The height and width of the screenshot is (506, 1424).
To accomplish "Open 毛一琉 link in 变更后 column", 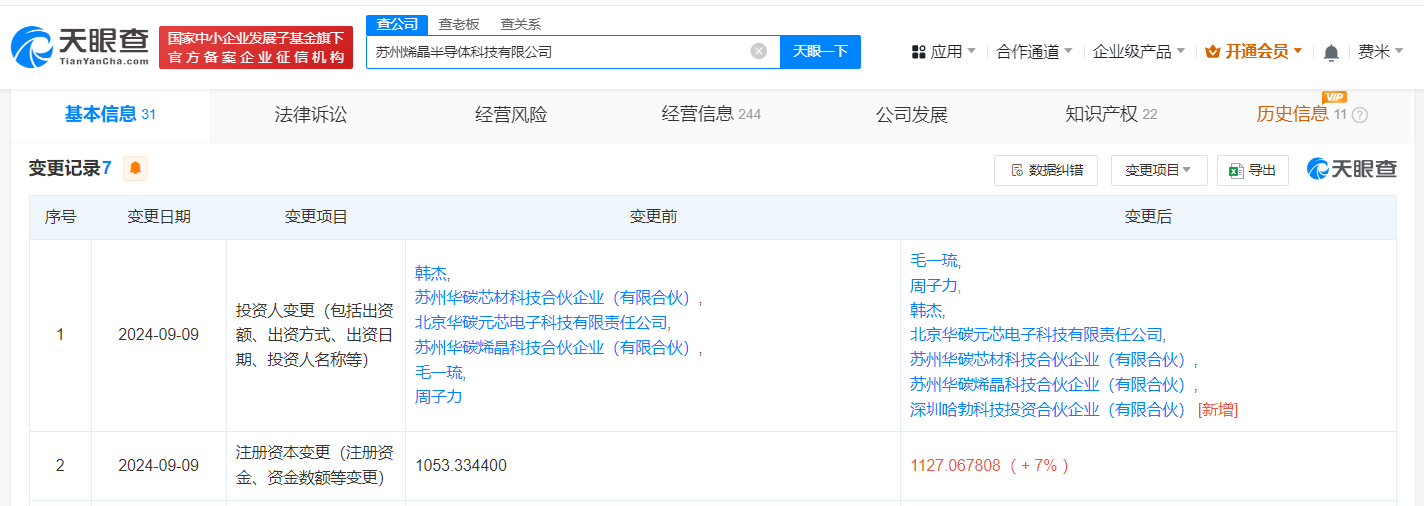I will (x=934, y=260).
